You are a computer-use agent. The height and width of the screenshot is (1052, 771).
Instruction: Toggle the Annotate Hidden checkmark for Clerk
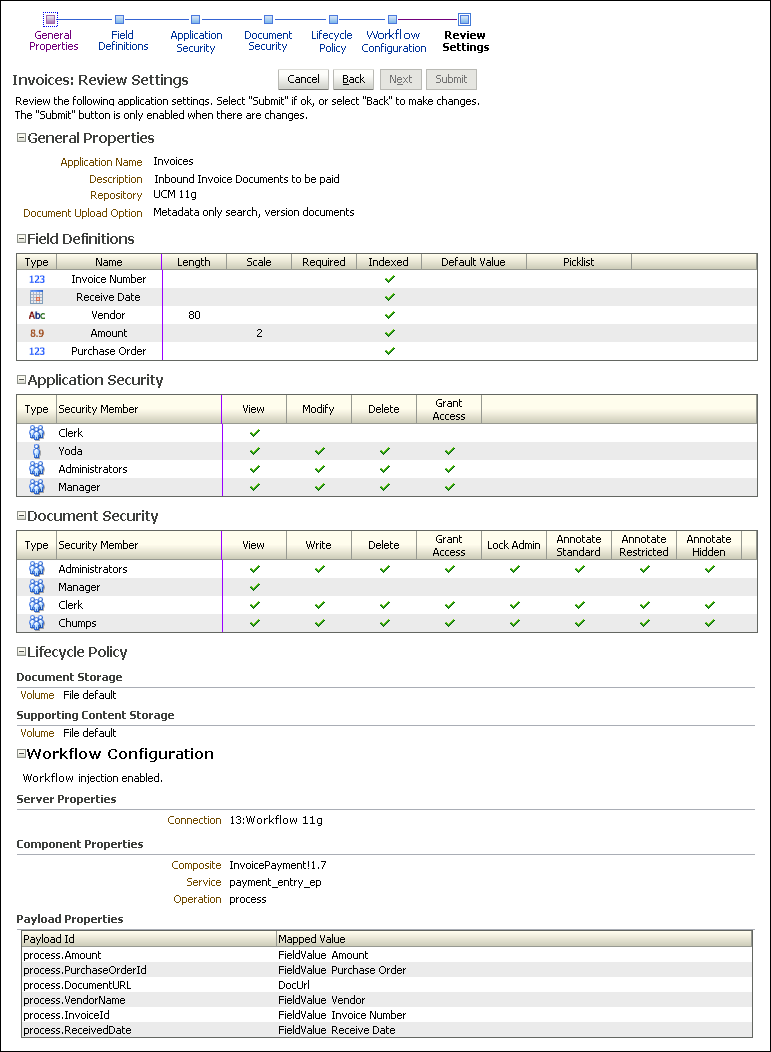(x=709, y=605)
